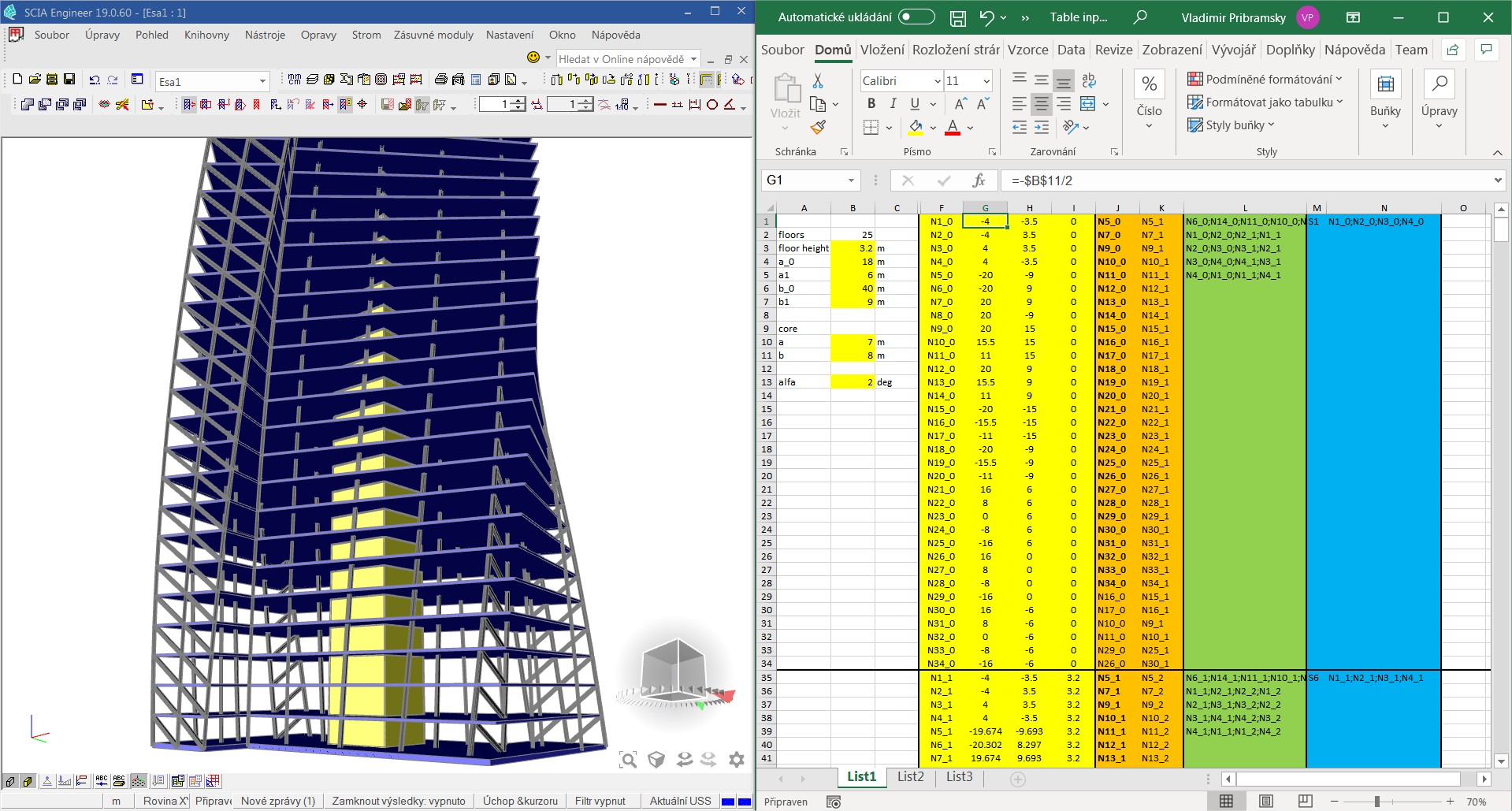Viewport: 1512px width, 811px height.
Task: Toggle Italic formatting in Excel
Action: pos(893,103)
